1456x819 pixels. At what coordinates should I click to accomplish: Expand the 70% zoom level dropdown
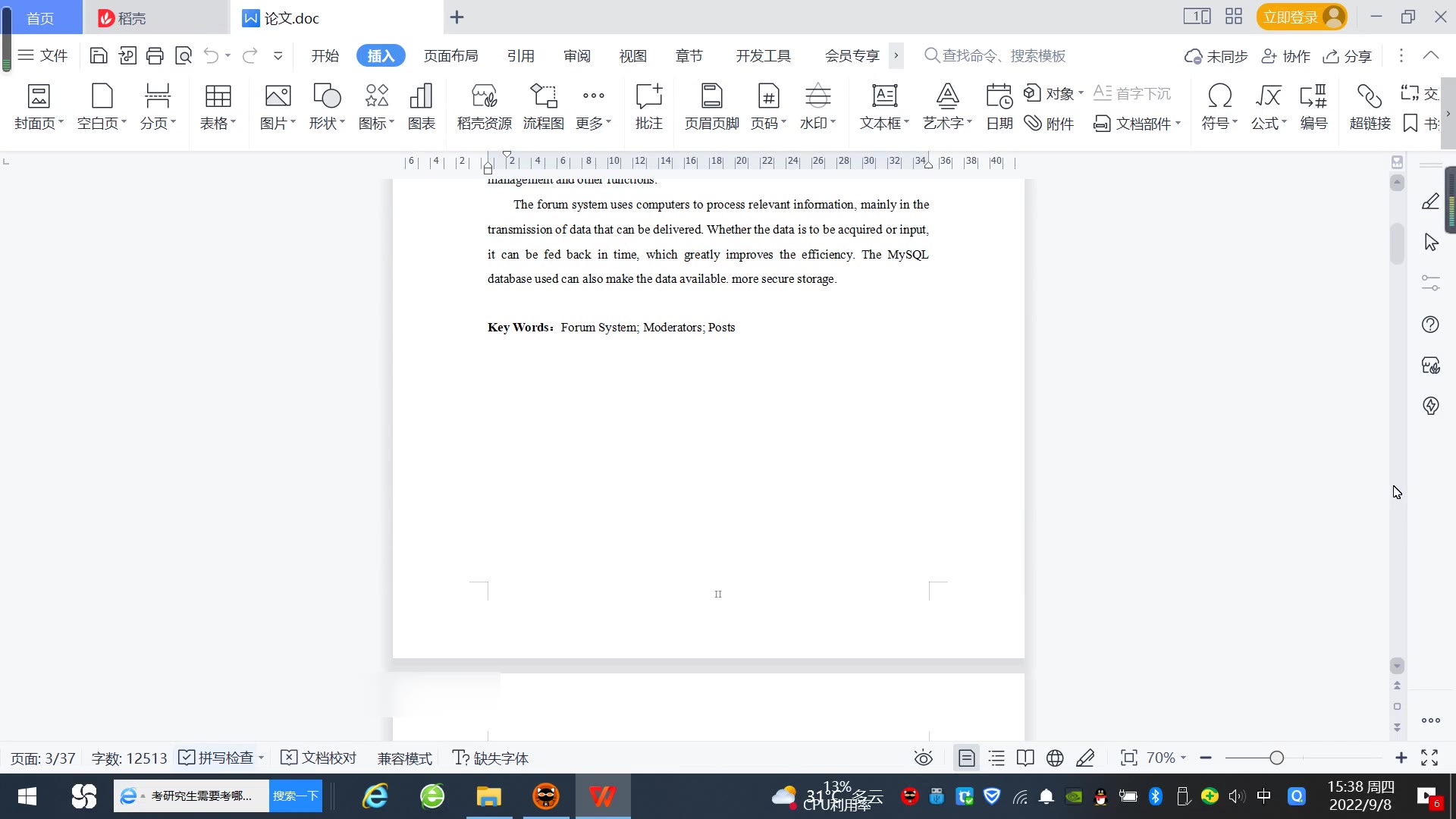pyautogui.click(x=1166, y=758)
